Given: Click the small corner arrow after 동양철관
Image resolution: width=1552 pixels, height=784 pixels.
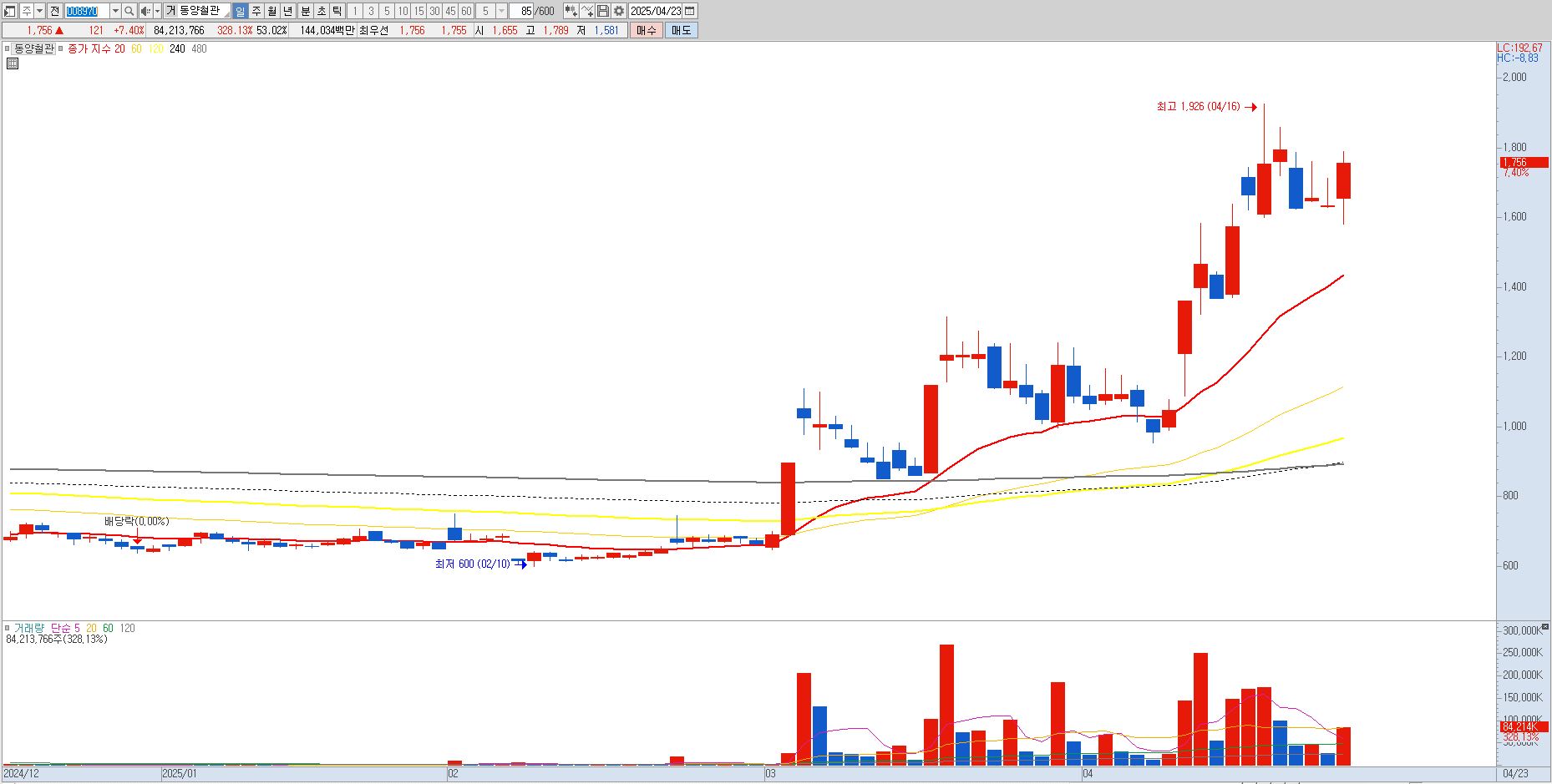Looking at the screenshot, I should click(x=226, y=15).
